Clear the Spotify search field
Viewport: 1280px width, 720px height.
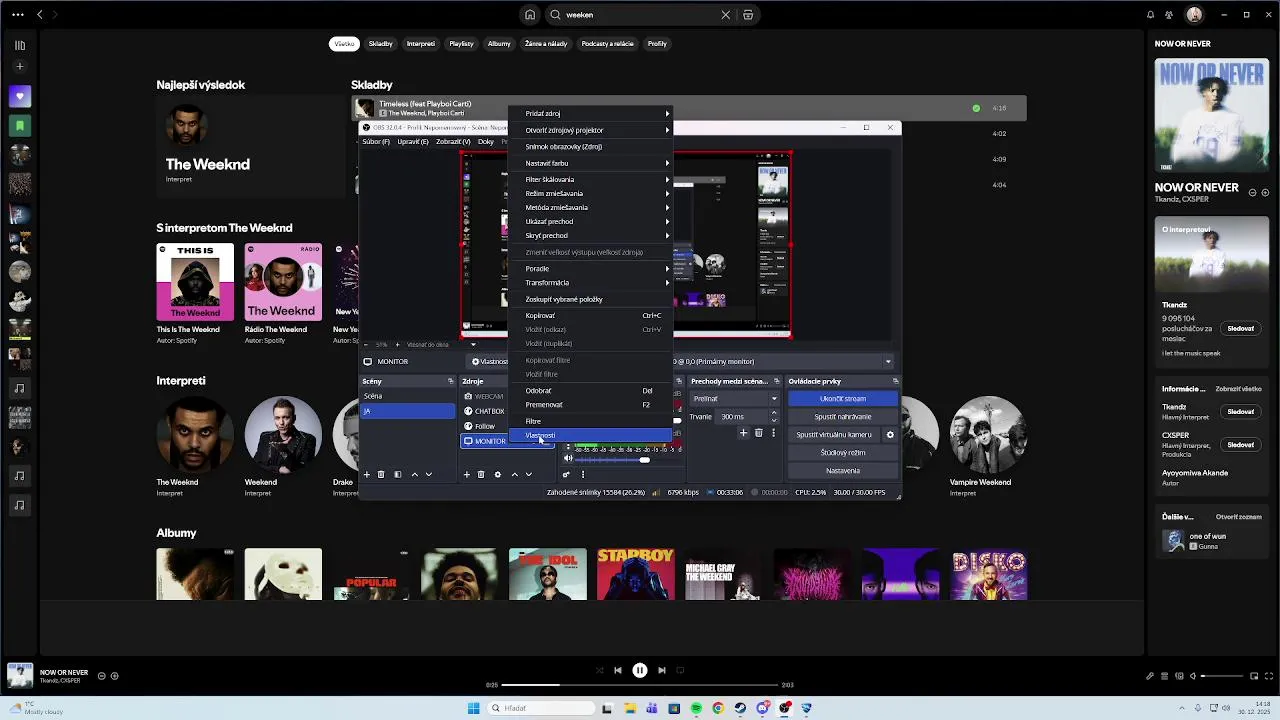tap(726, 15)
